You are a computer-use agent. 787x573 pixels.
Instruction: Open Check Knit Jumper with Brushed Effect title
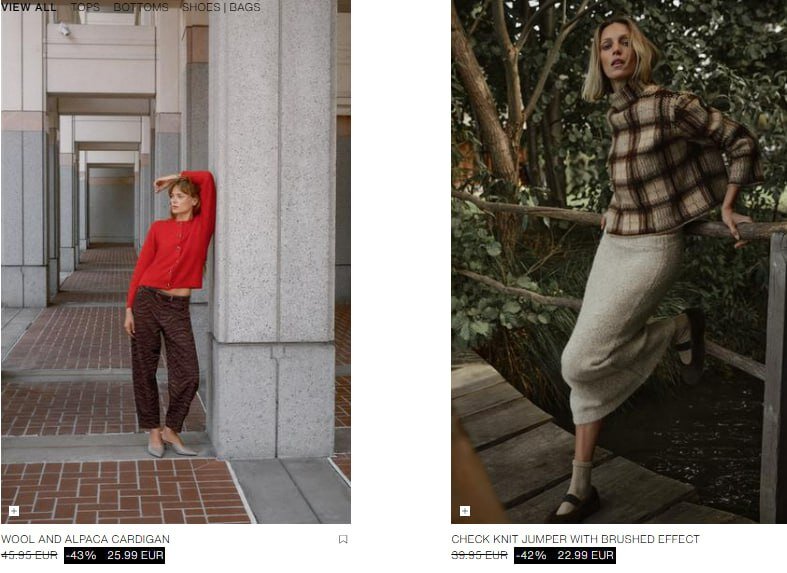point(575,539)
